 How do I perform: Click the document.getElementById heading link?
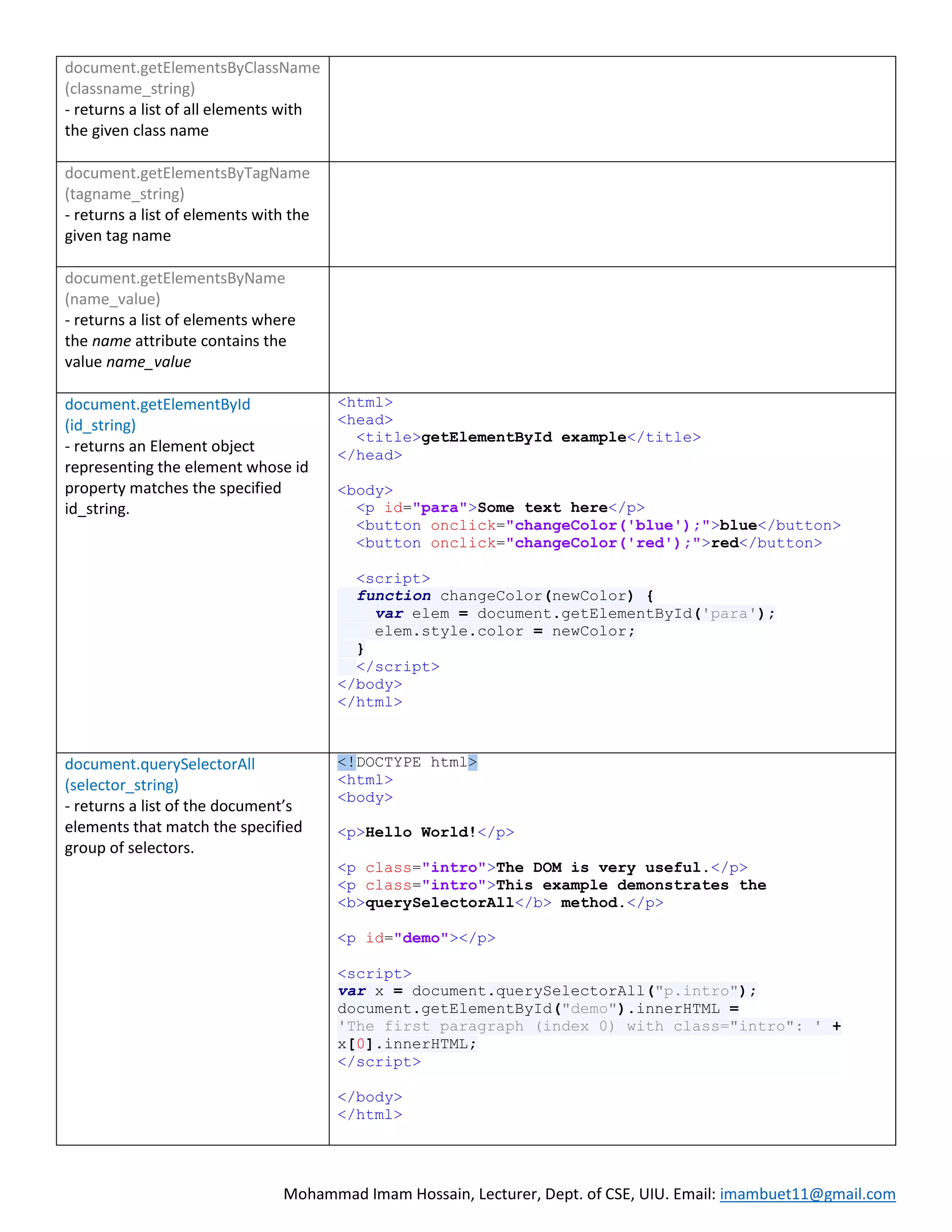coord(158,404)
